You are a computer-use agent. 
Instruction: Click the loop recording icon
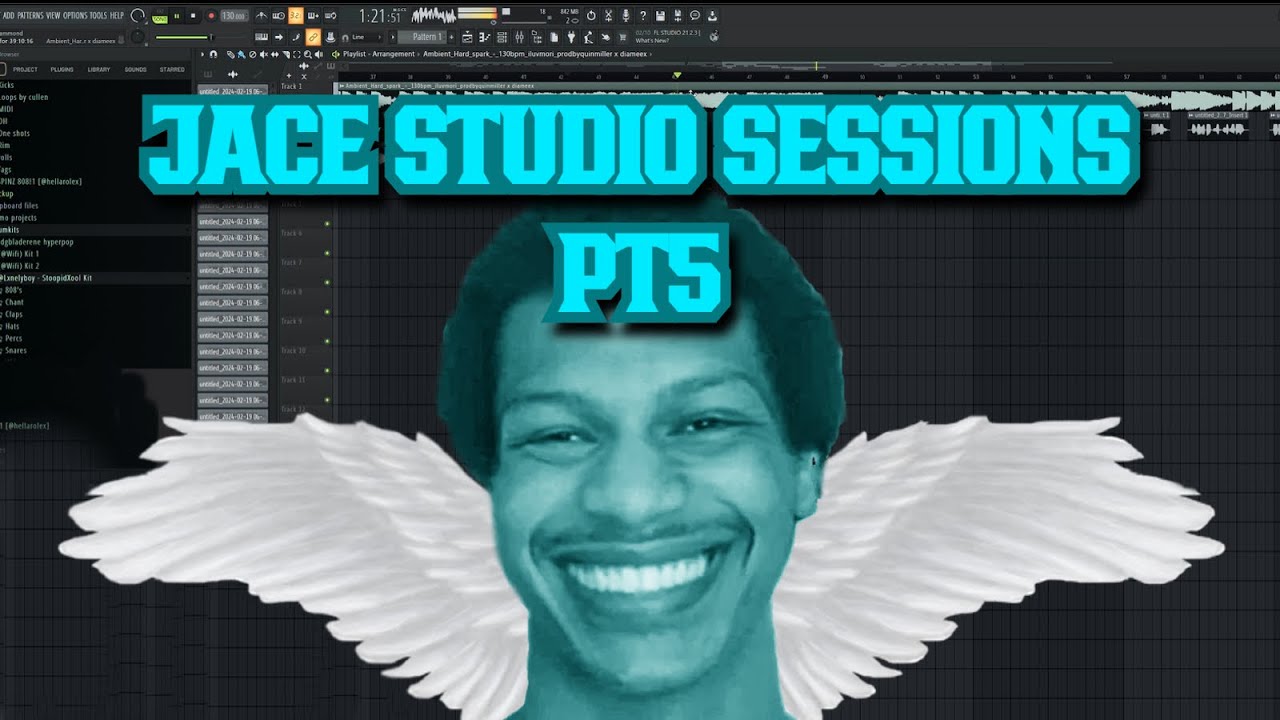pyautogui.click(x=330, y=16)
